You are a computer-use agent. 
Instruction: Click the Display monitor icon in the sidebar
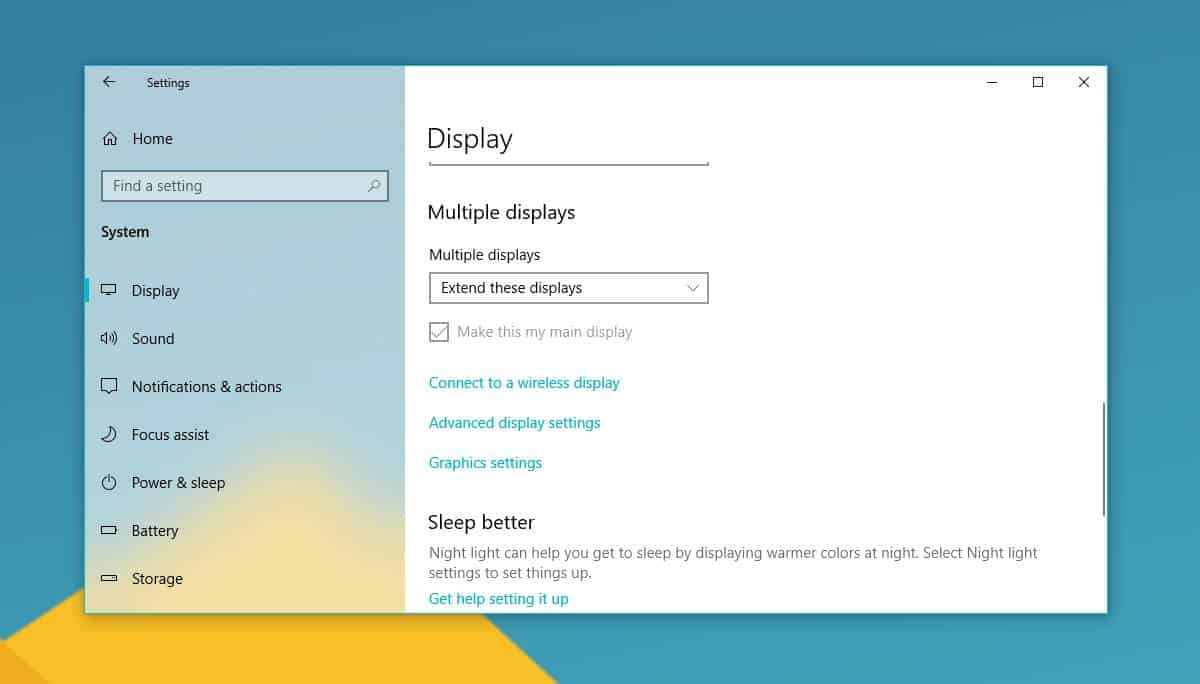pyautogui.click(x=109, y=290)
